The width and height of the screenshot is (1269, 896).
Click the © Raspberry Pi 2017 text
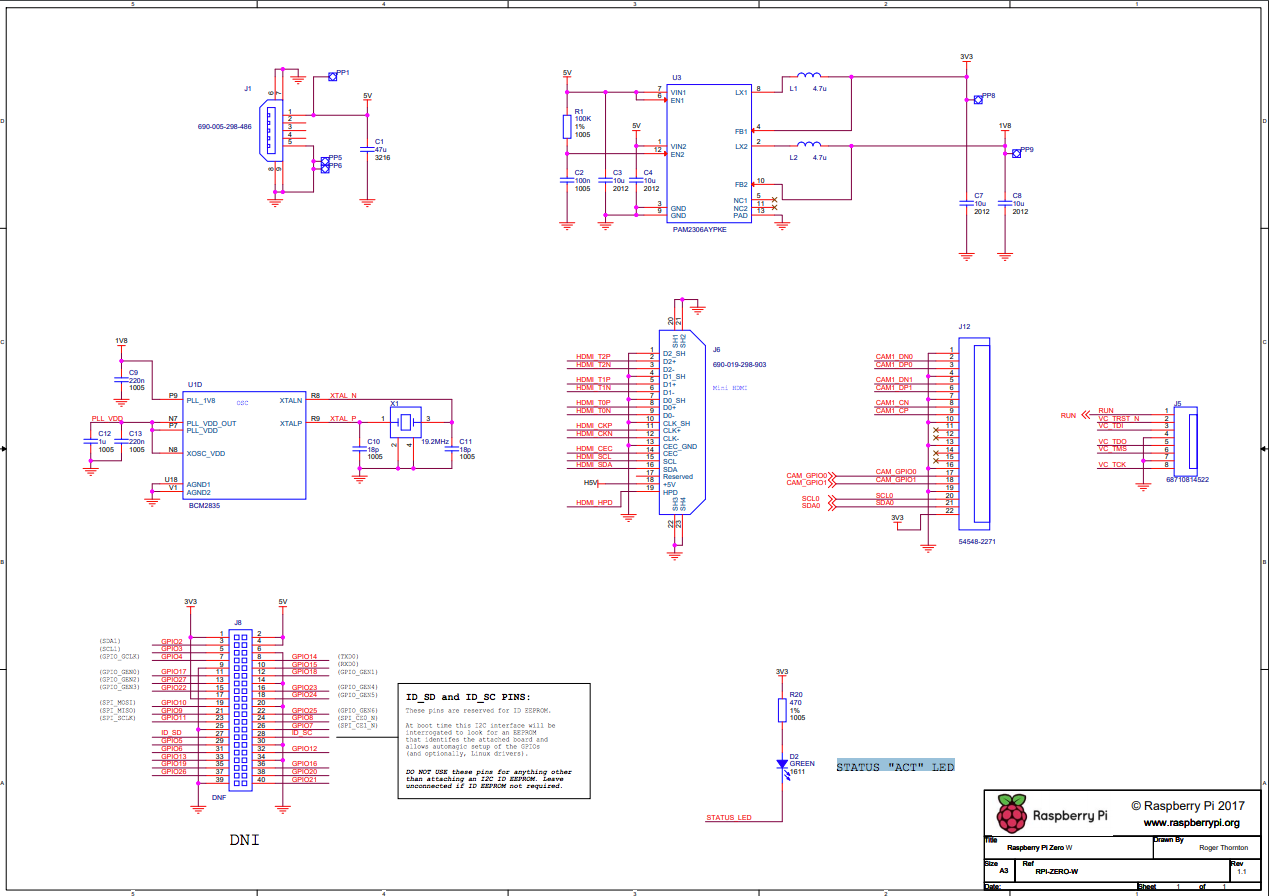(x=1188, y=805)
